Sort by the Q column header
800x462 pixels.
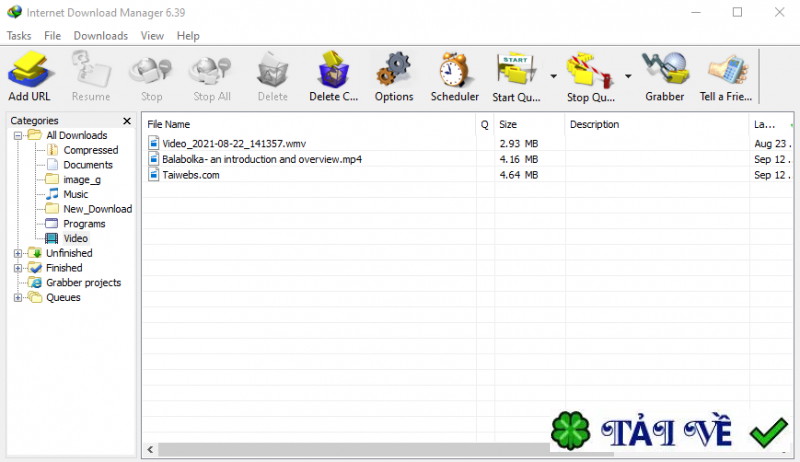tap(485, 124)
